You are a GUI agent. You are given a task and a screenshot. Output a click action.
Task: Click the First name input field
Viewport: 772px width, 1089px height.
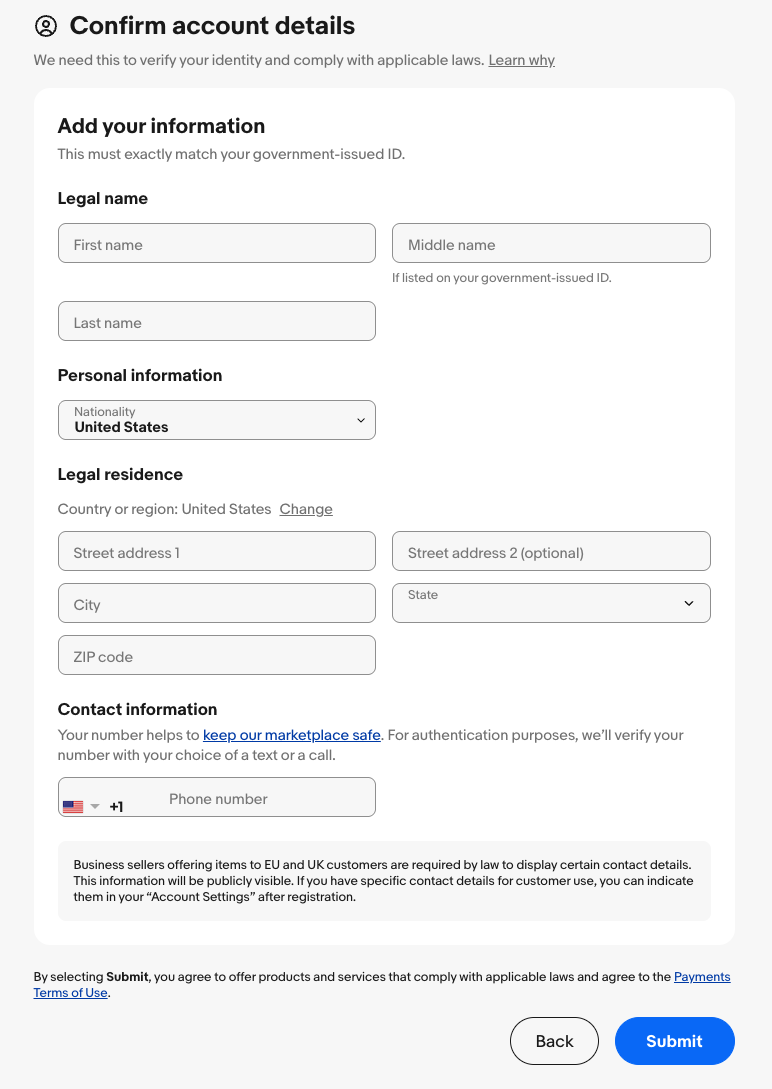(x=216, y=242)
